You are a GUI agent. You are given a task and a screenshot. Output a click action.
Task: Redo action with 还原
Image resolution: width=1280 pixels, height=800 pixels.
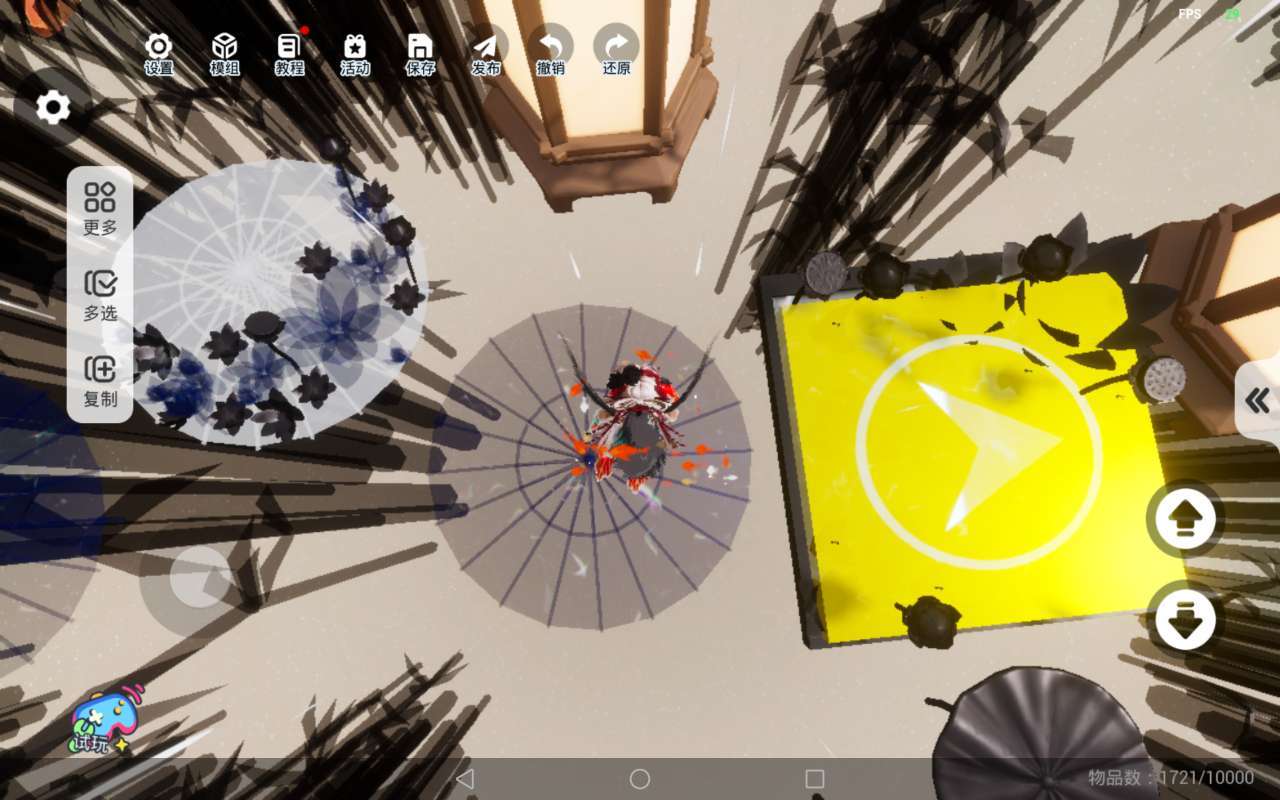[617, 53]
